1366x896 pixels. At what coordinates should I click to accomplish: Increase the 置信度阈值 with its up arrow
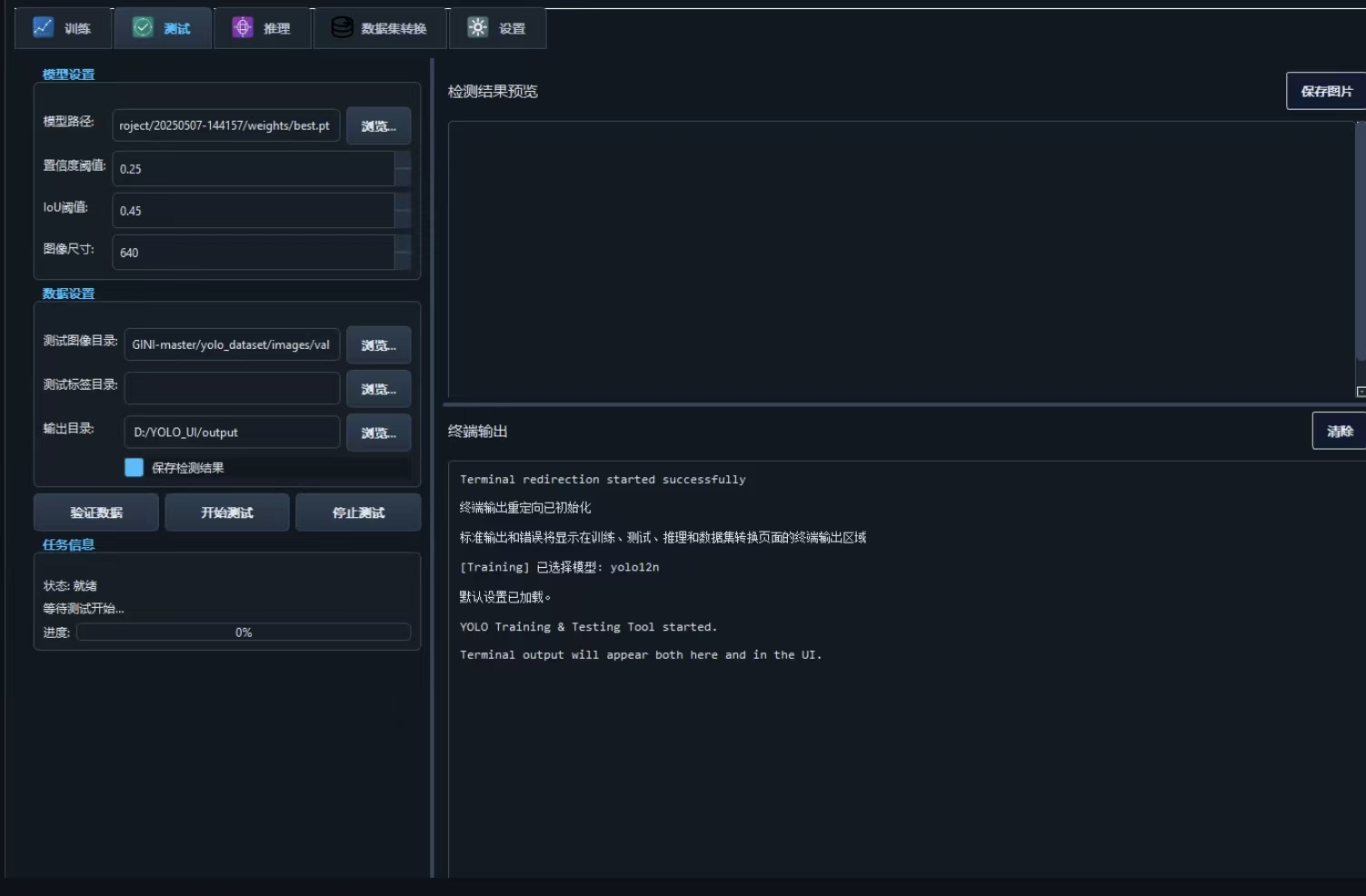pos(403,160)
